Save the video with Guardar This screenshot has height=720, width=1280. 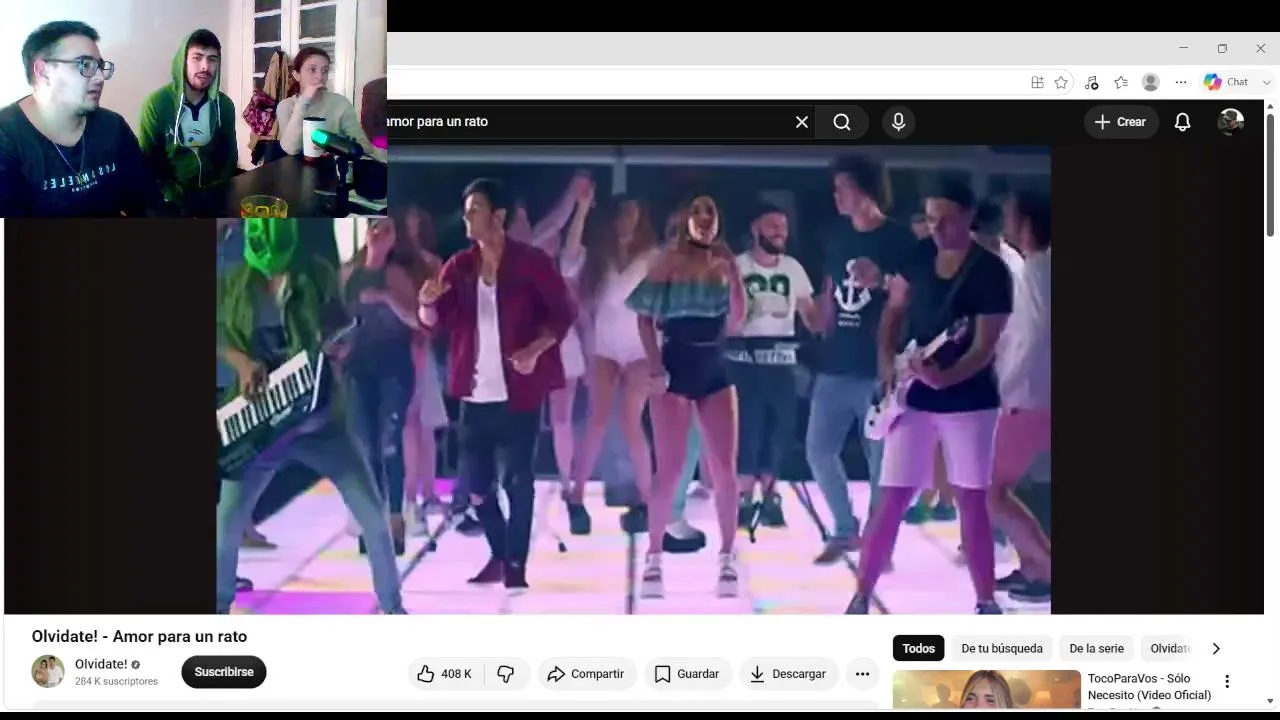coord(686,674)
